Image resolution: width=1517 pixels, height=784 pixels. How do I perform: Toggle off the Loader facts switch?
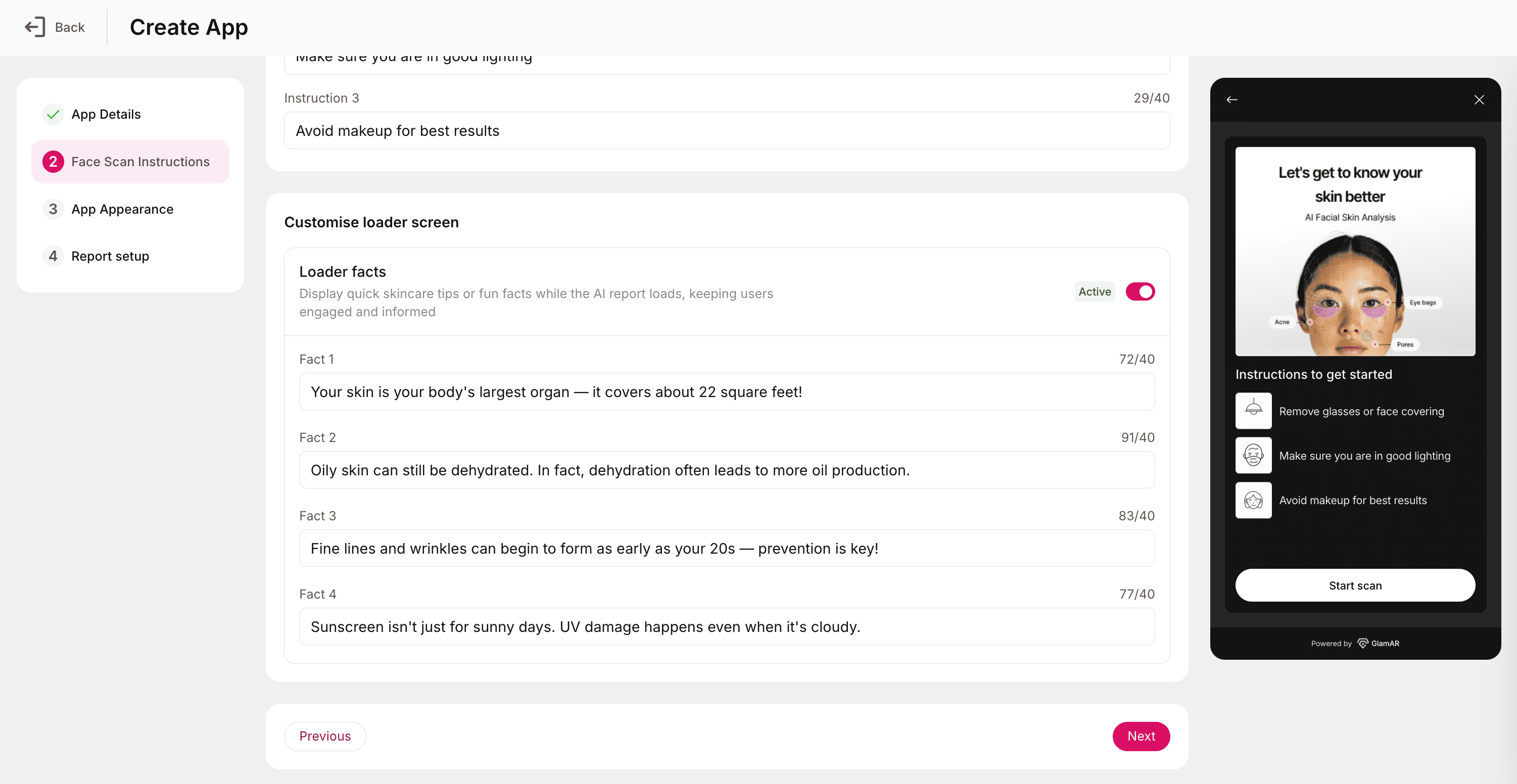(1140, 291)
